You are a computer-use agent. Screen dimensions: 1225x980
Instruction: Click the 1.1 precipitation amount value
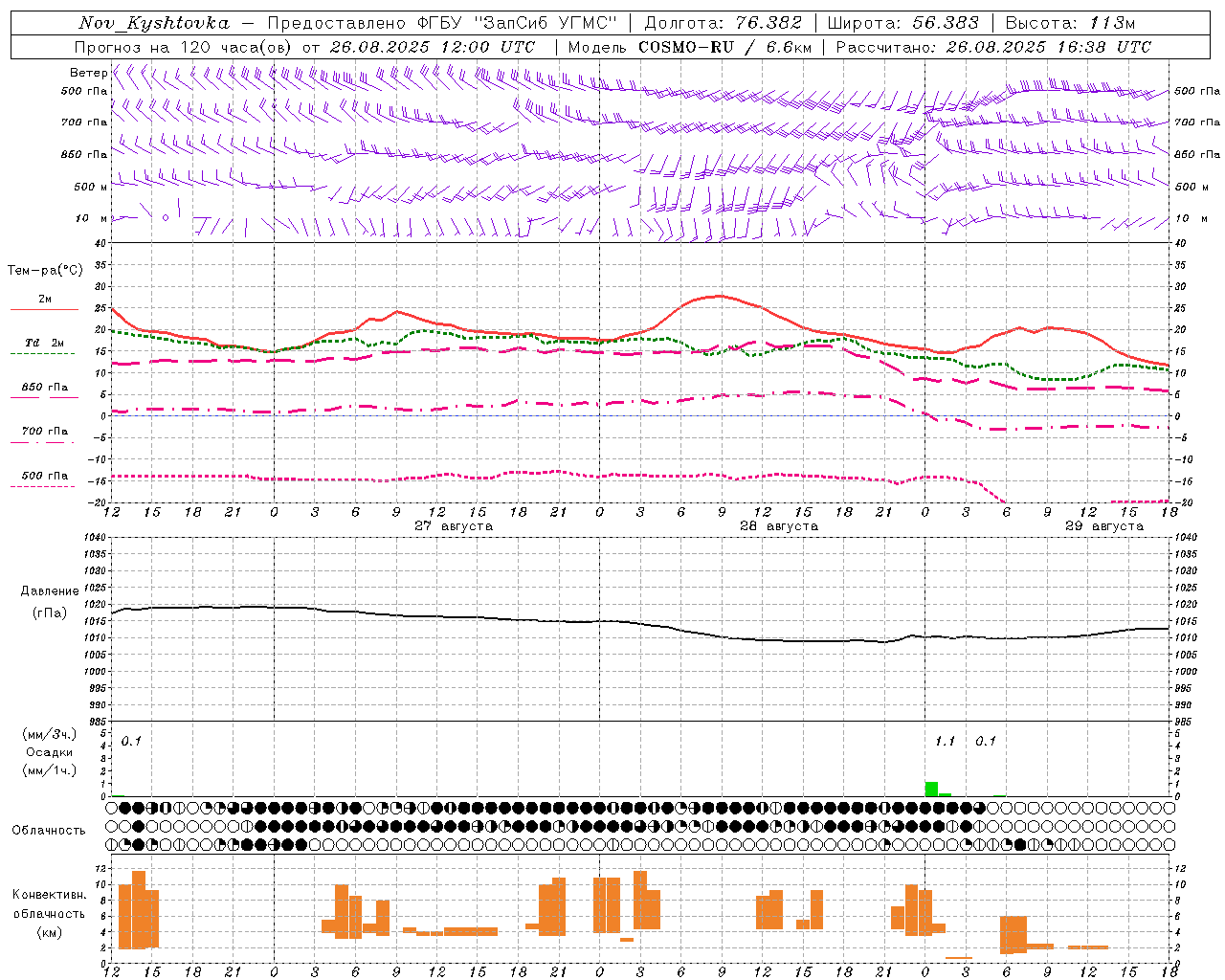[945, 741]
